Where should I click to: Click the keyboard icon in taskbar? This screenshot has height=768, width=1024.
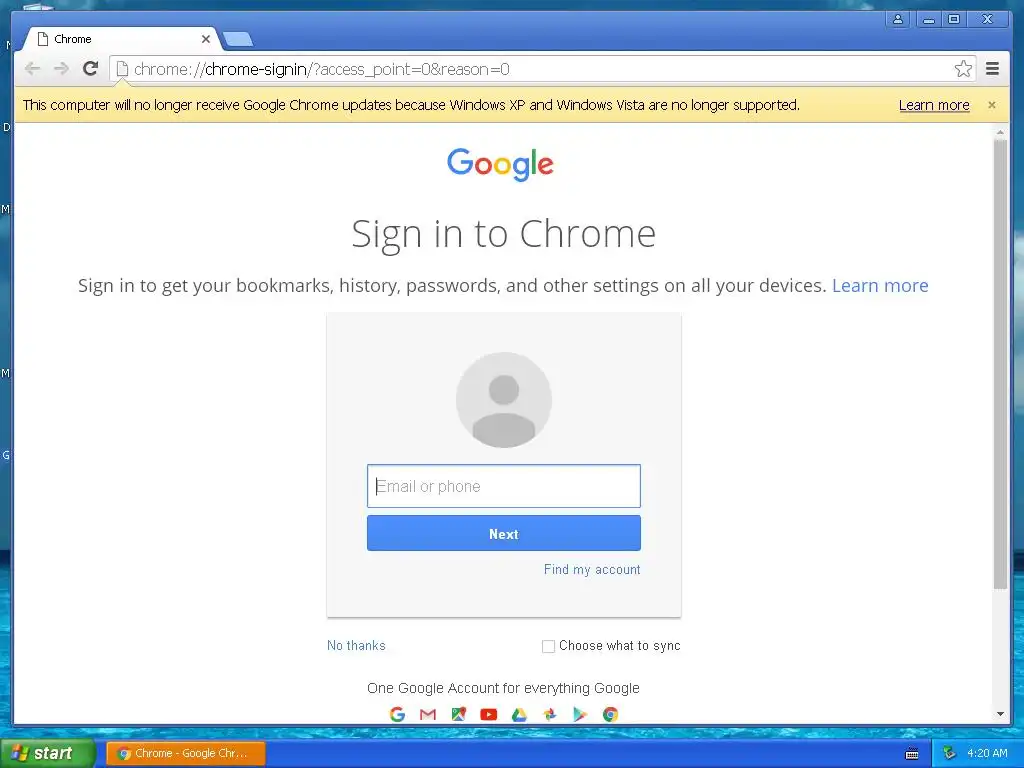tap(912, 754)
